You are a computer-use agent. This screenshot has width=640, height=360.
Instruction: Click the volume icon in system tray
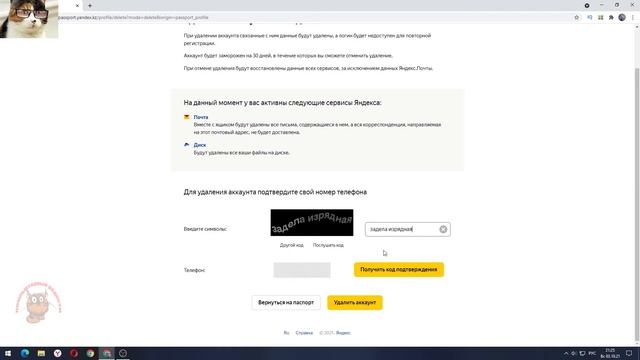tap(573, 353)
